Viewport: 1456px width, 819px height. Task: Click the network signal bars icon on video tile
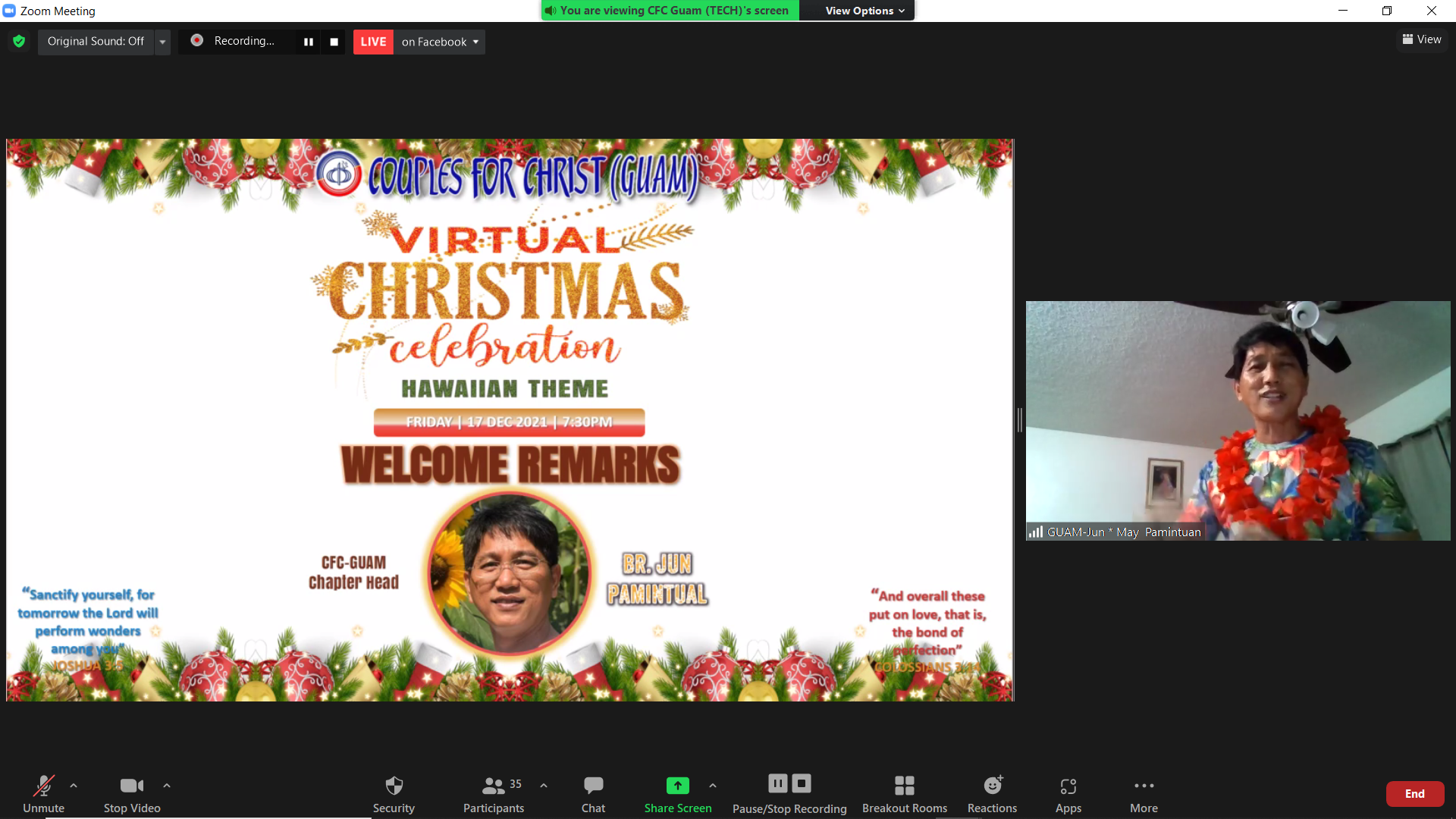[1036, 532]
